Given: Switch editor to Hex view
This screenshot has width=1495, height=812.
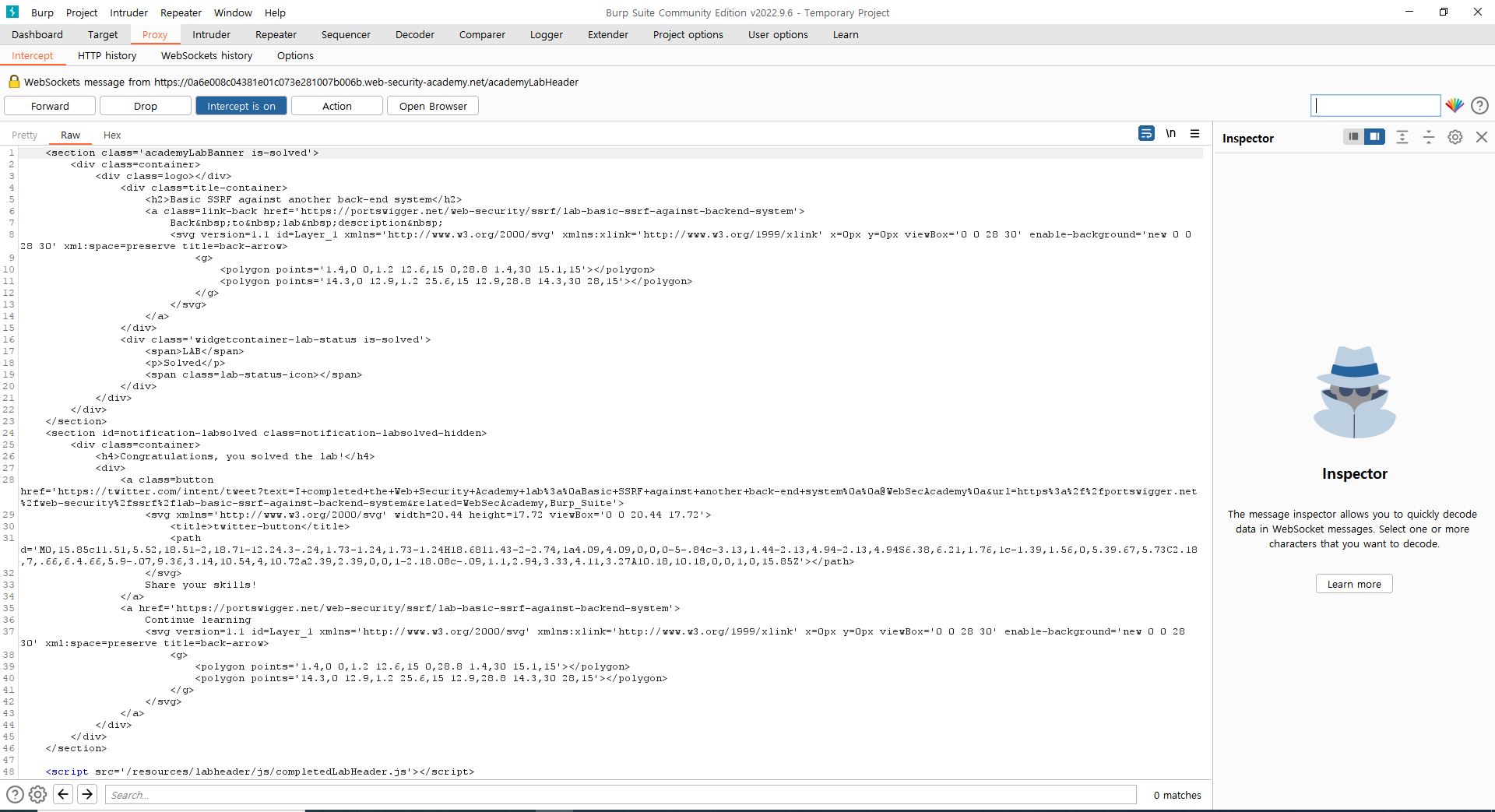Looking at the screenshot, I should click(112, 135).
